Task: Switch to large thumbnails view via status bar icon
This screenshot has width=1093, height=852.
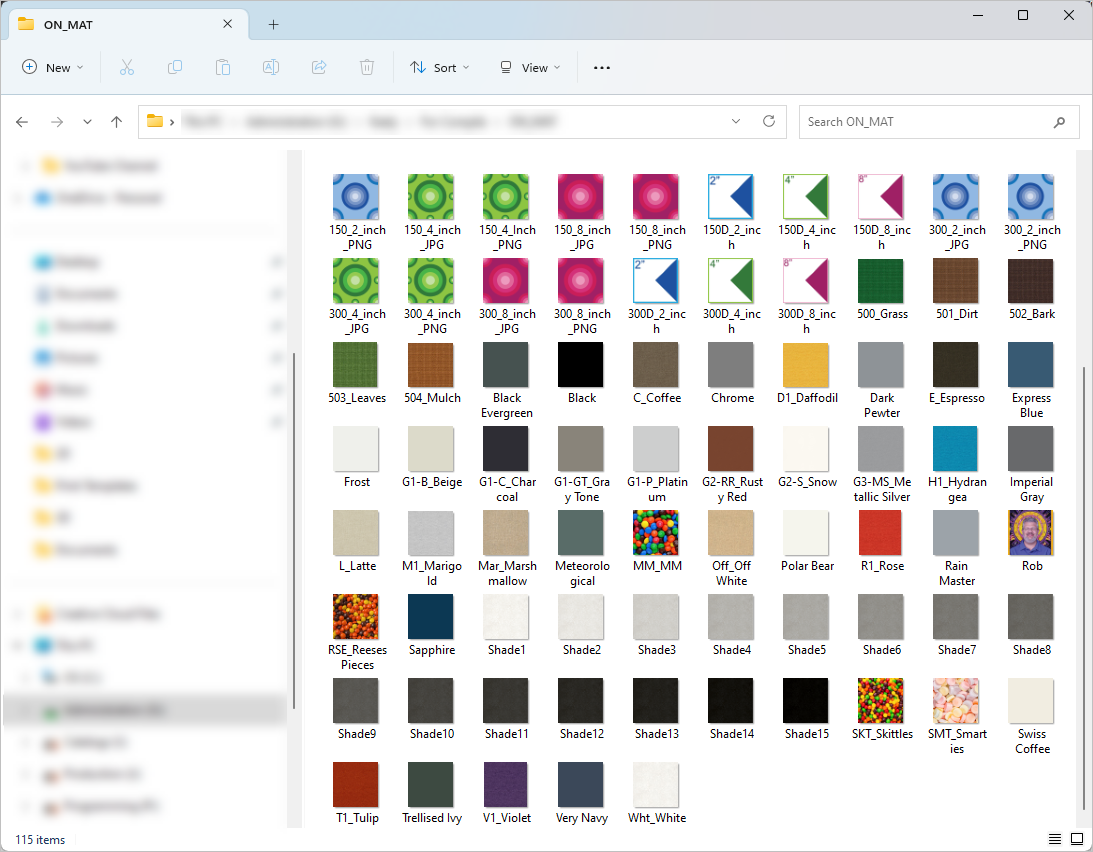Action: click(1077, 839)
